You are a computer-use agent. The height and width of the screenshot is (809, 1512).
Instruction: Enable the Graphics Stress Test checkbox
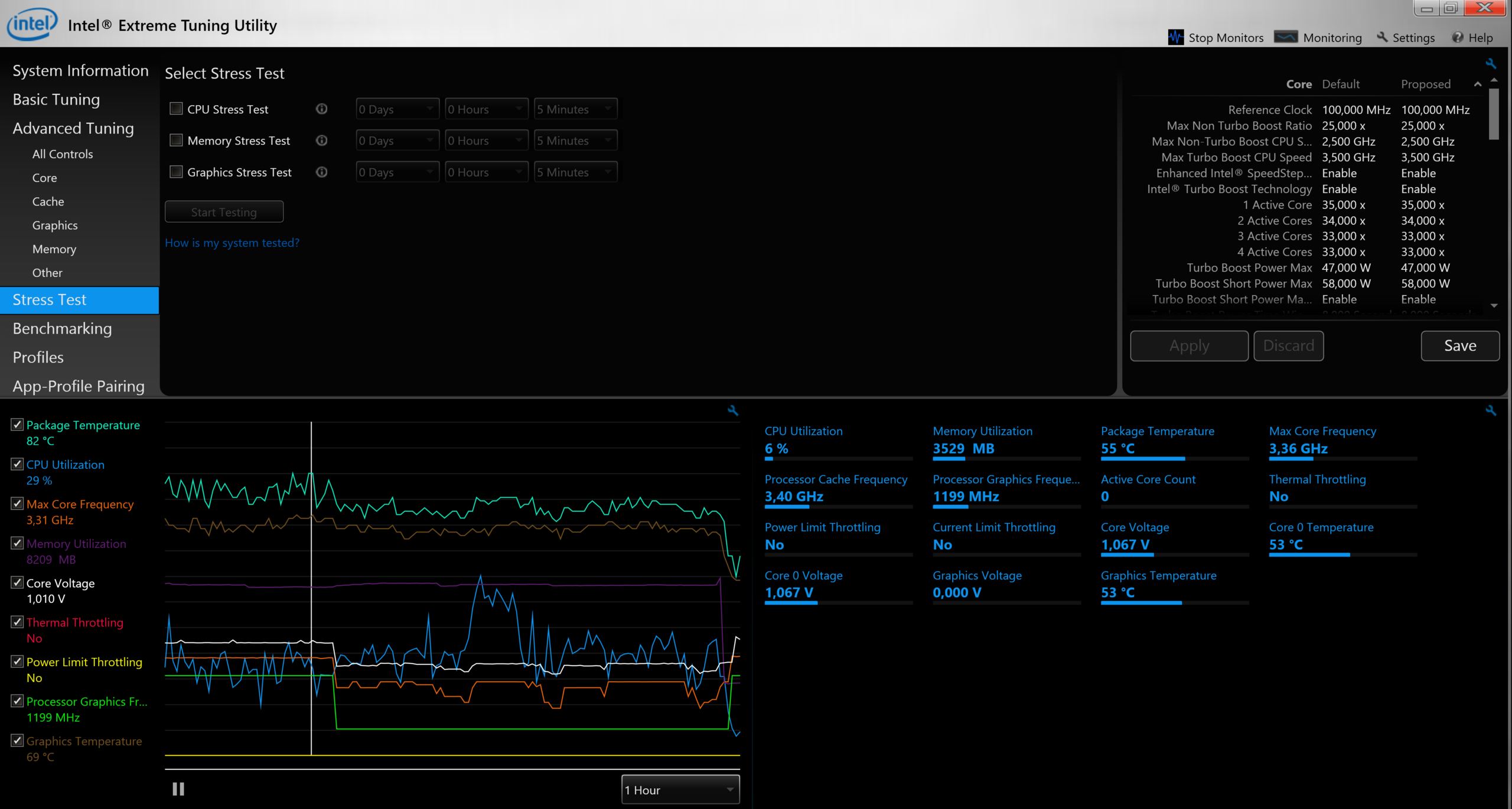tap(176, 172)
